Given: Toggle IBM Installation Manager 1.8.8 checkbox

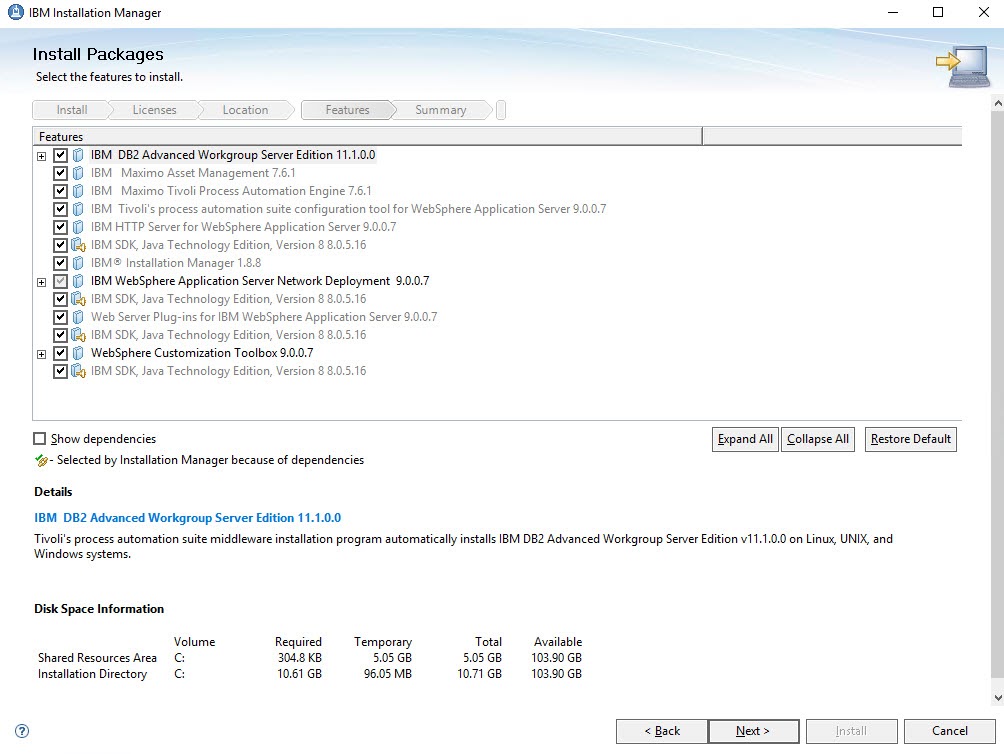Looking at the screenshot, I should 60,262.
